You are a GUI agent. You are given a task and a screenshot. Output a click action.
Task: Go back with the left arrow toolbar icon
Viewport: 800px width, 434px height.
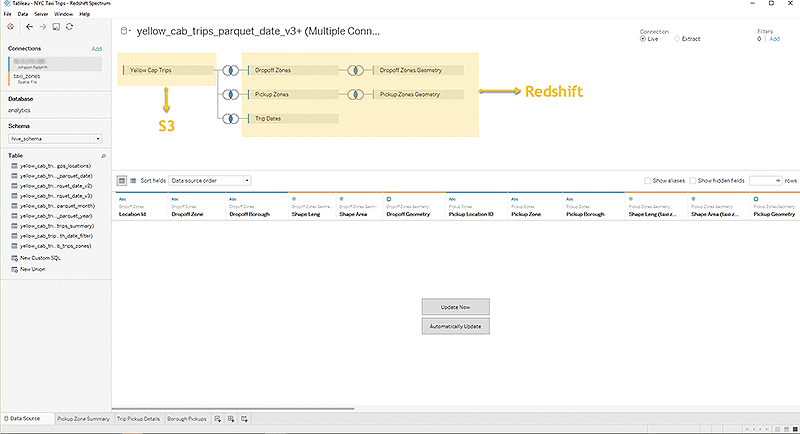(x=29, y=27)
